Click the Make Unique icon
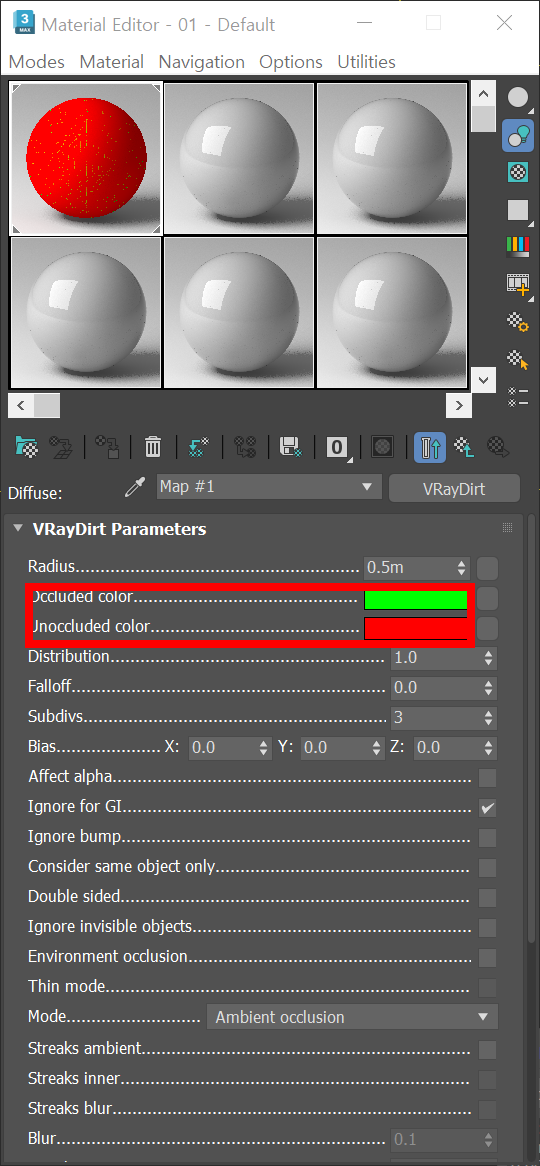Image resolution: width=540 pixels, height=1166 pixels. 199,447
